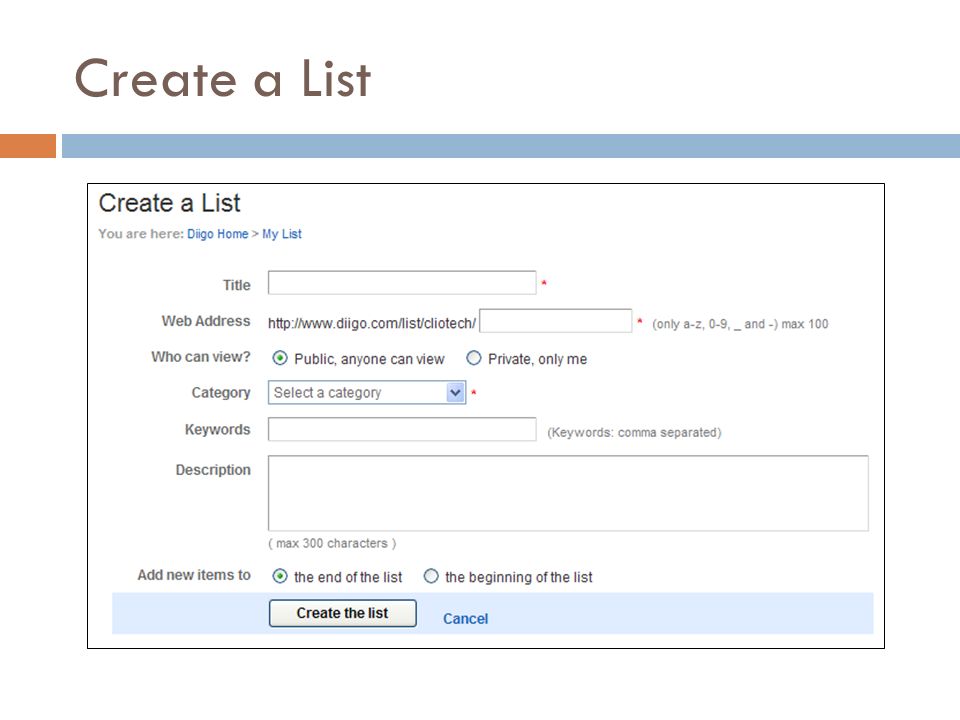Viewport: 960px width, 720px height.
Task: Click the Cancel link
Action: (x=465, y=619)
